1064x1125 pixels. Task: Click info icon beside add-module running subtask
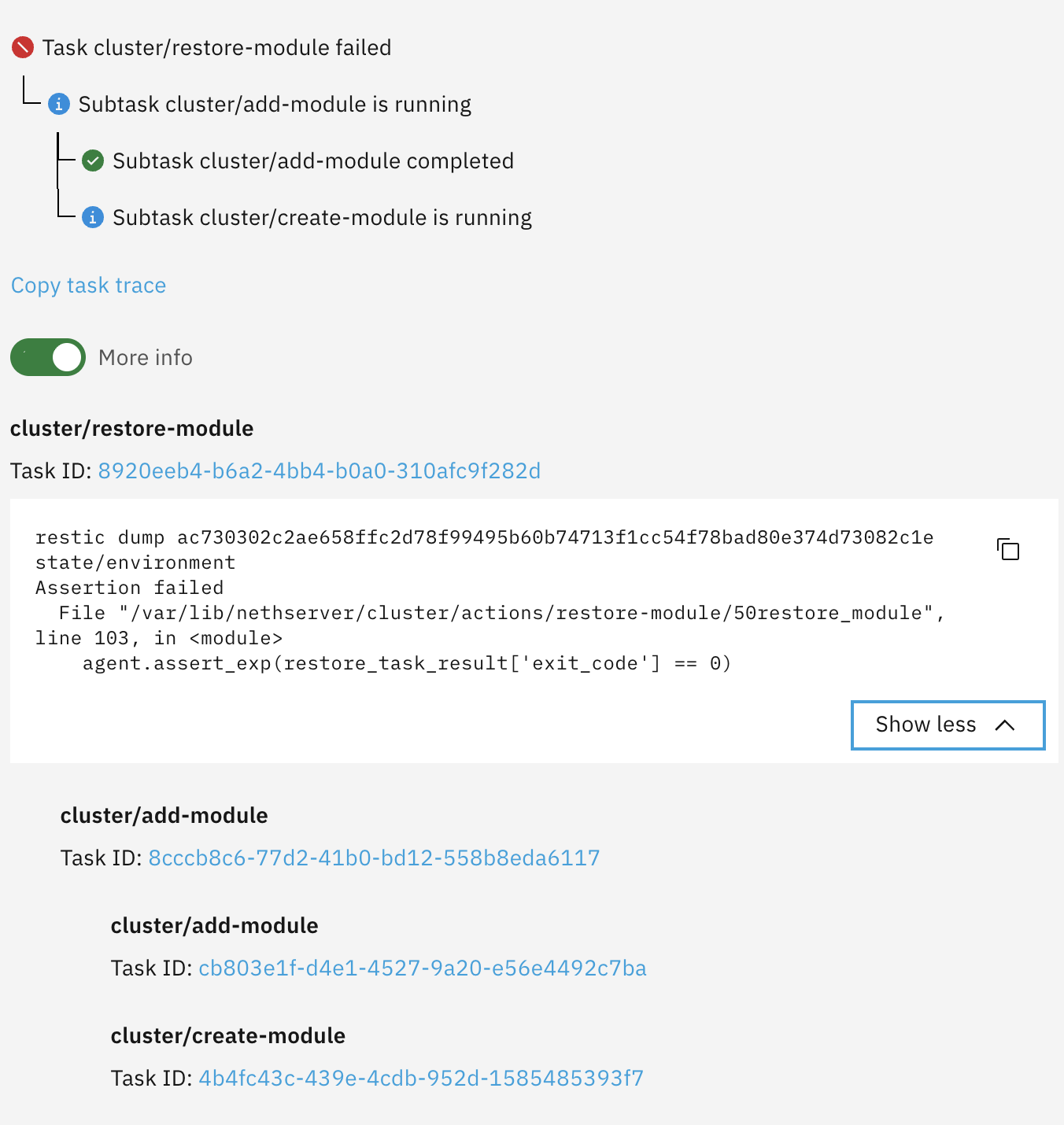[59, 104]
